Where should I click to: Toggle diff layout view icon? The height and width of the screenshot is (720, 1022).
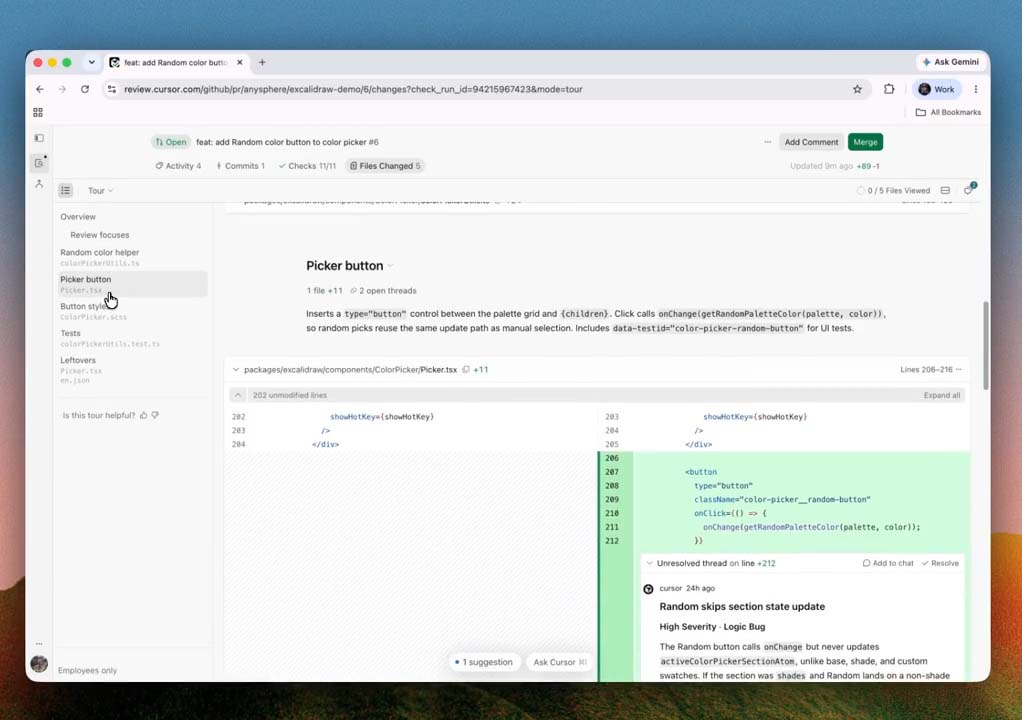945,191
